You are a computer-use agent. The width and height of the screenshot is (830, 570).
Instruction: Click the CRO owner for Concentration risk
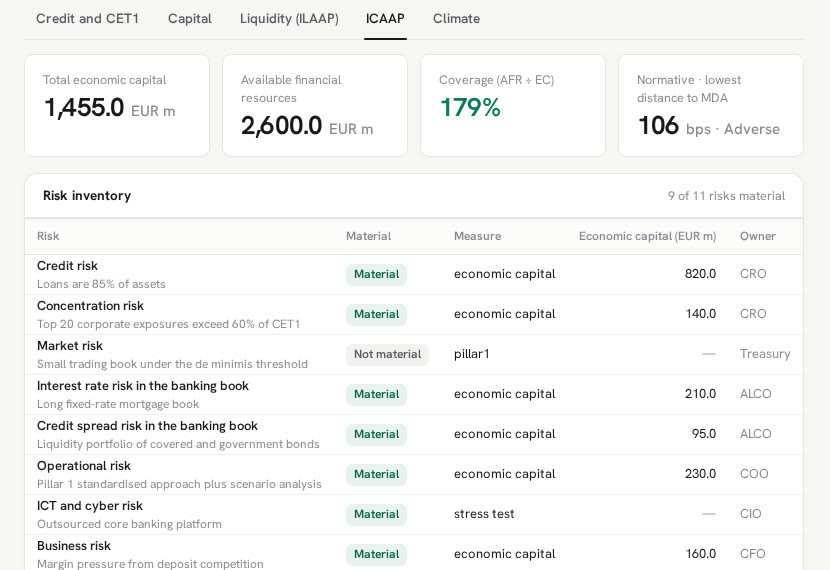pyautogui.click(x=753, y=314)
